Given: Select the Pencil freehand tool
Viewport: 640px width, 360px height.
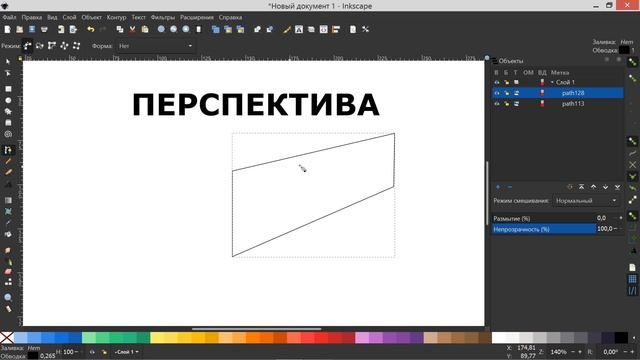Looking at the screenshot, I should pyautogui.click(x=8, y=162).
